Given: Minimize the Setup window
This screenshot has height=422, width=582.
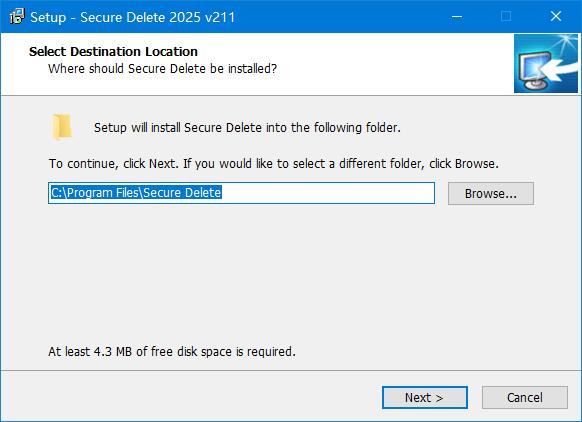Looking at the screenshot, I should point(457,16).
